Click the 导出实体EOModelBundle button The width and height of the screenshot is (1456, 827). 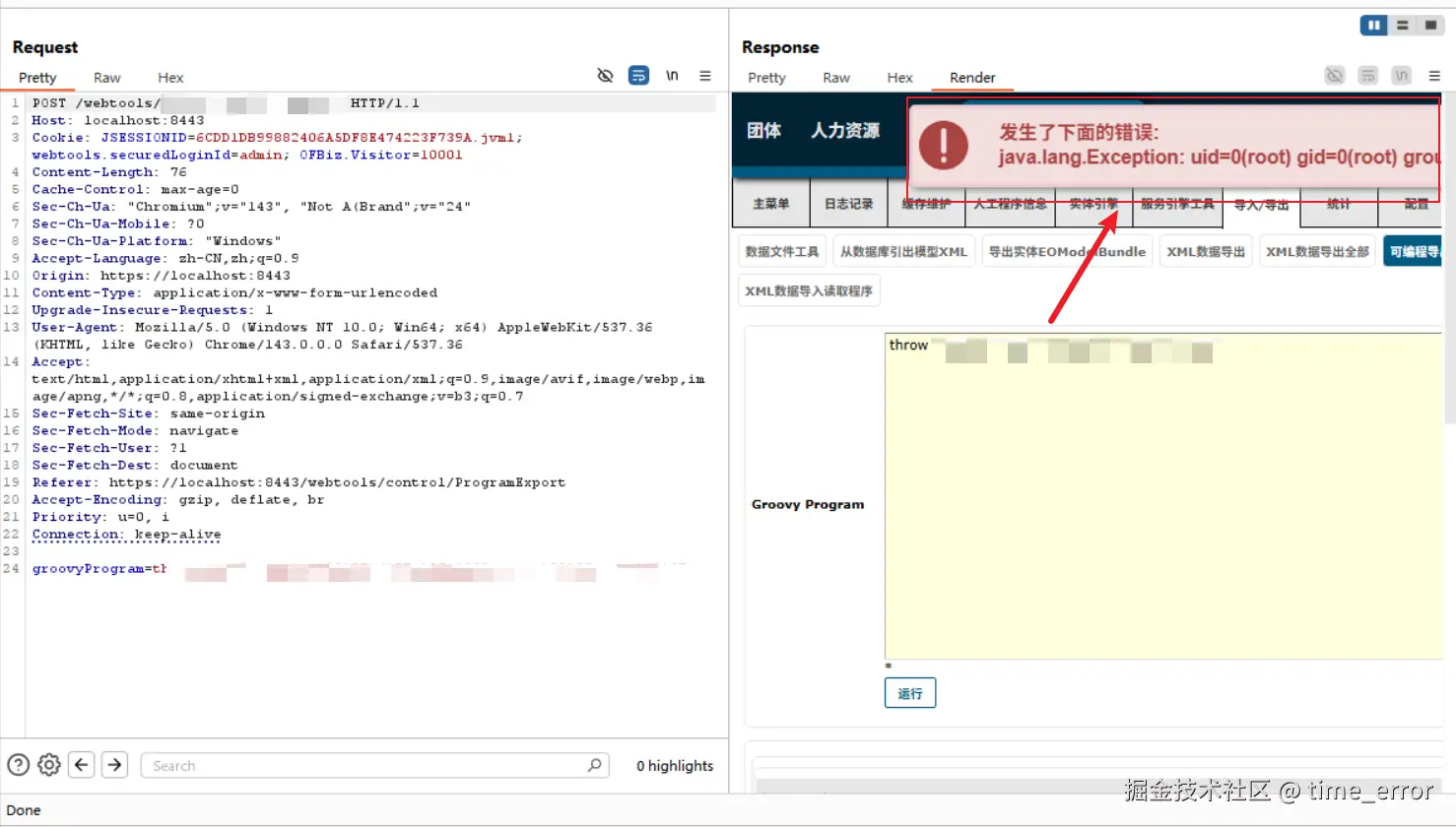[x=1067, y=251]
